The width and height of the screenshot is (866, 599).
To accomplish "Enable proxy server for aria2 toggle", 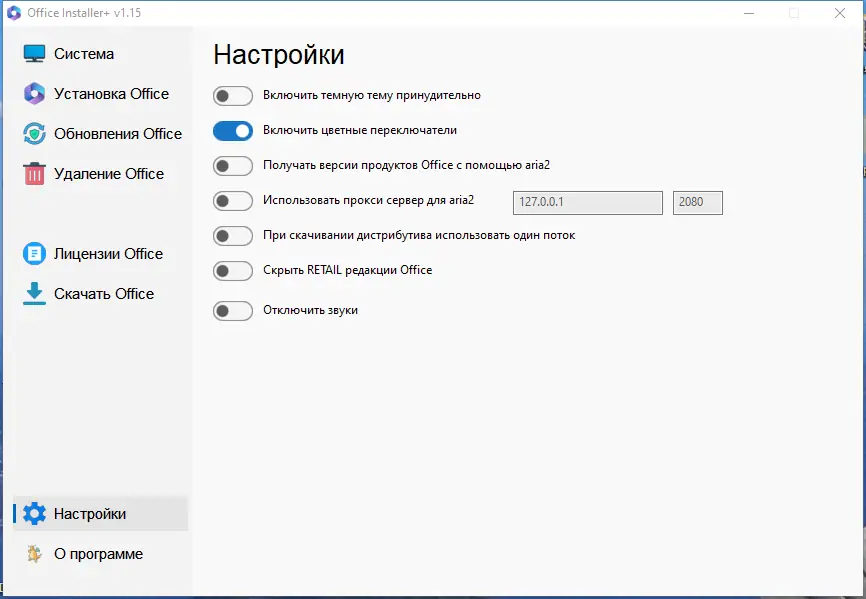I will tap(233, 201).
